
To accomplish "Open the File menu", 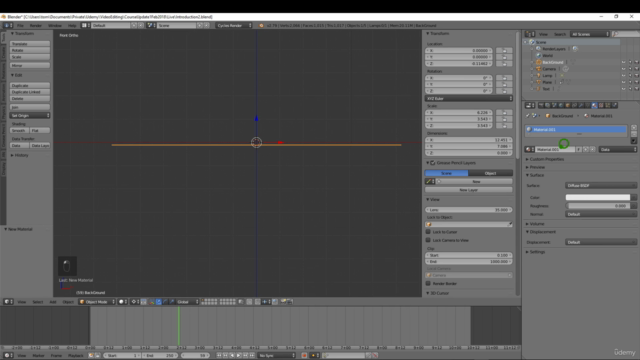I will coord(20,25).
